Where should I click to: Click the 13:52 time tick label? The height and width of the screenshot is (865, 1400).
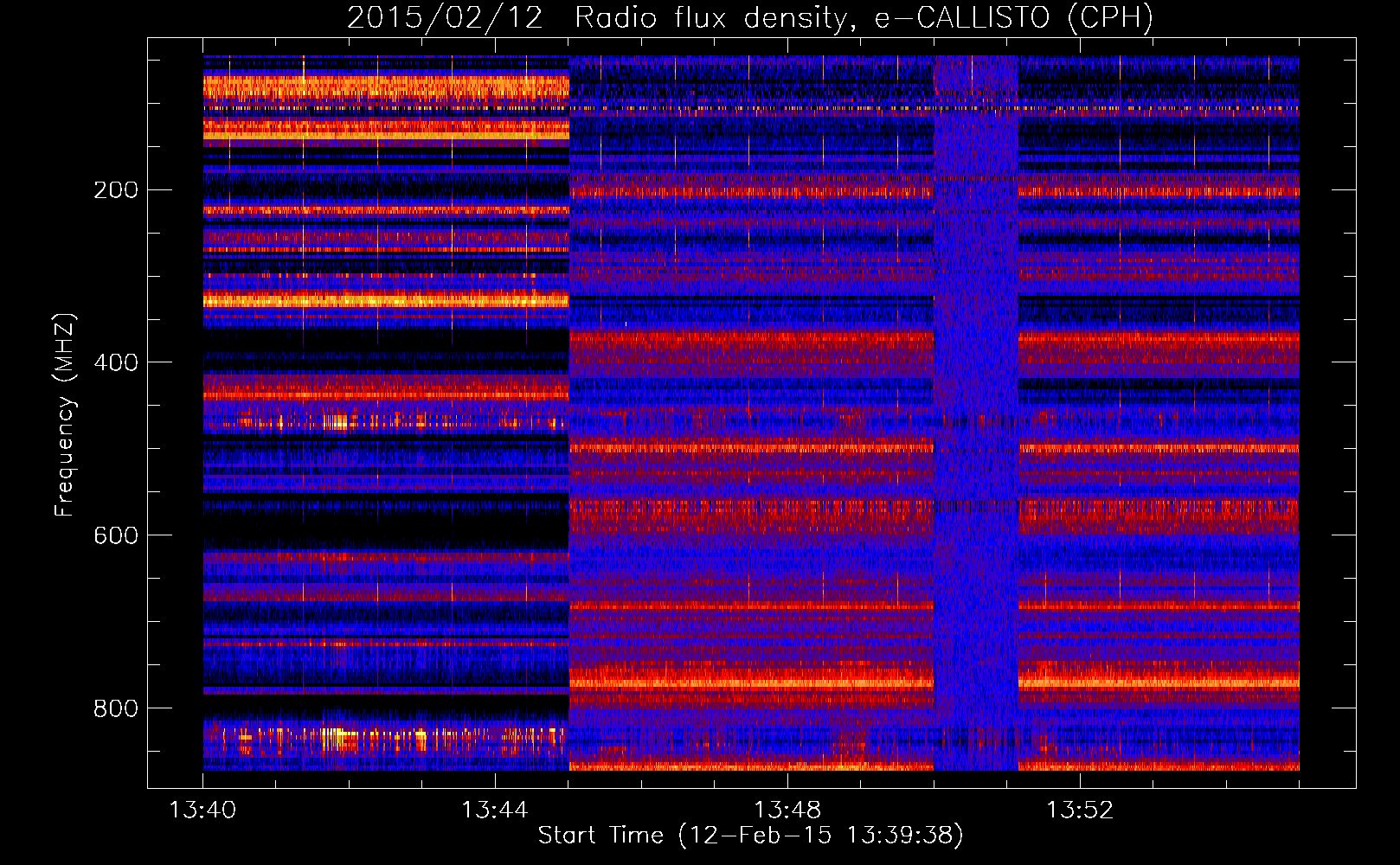coord(1080,811)
